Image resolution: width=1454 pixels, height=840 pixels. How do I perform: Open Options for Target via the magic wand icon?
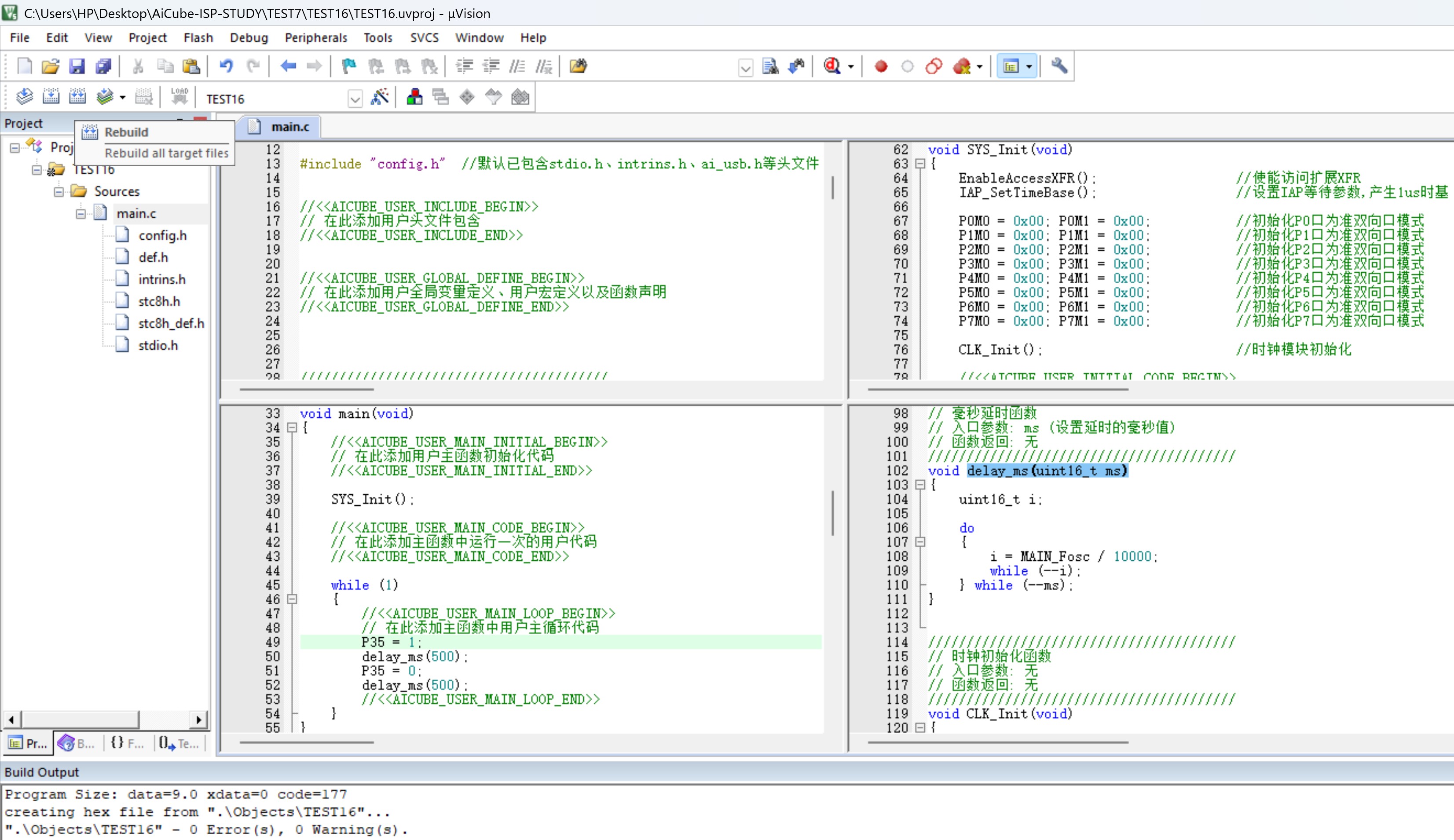pos(380,97)
